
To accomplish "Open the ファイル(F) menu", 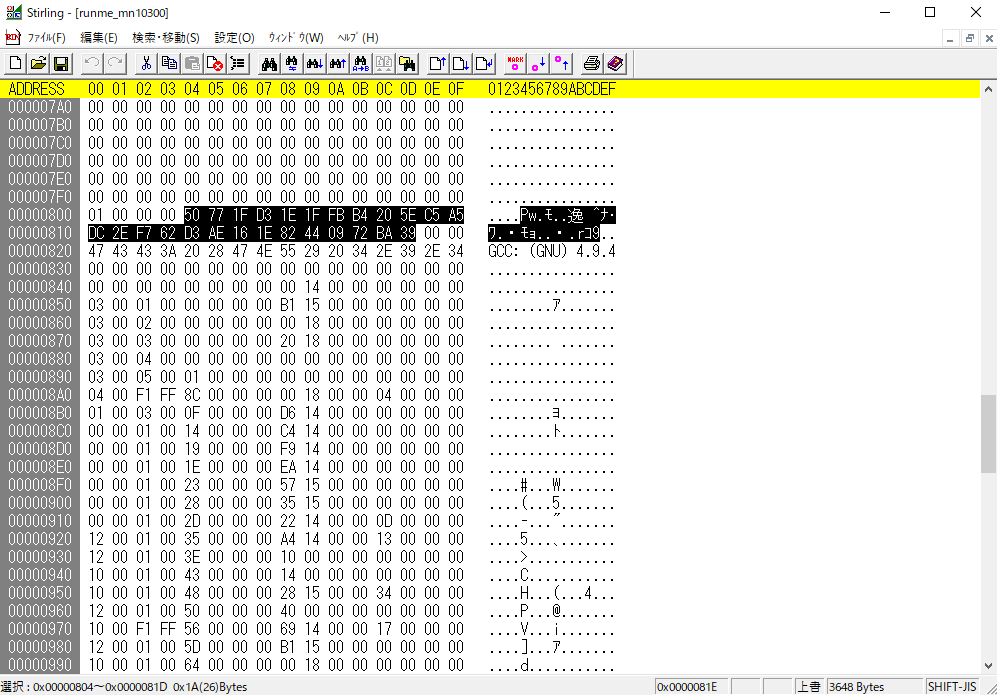I will tap(46, 38).
